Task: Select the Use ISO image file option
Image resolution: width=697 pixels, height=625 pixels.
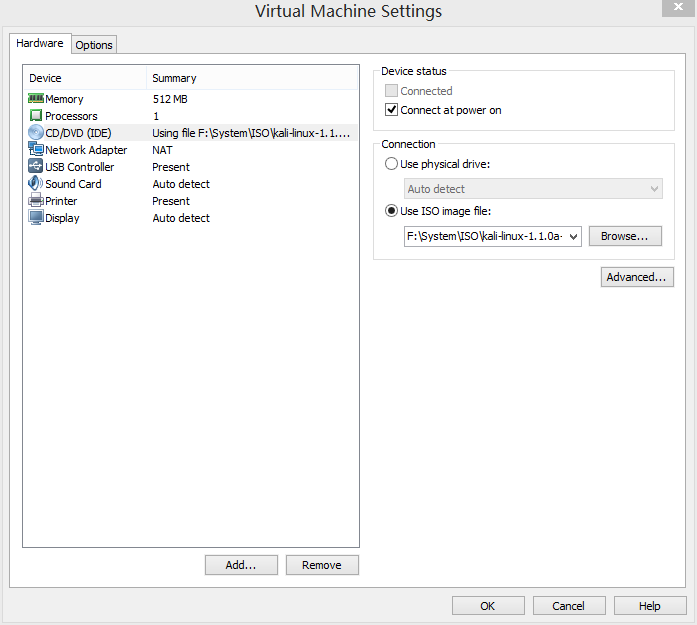Action: click(391, 211)
